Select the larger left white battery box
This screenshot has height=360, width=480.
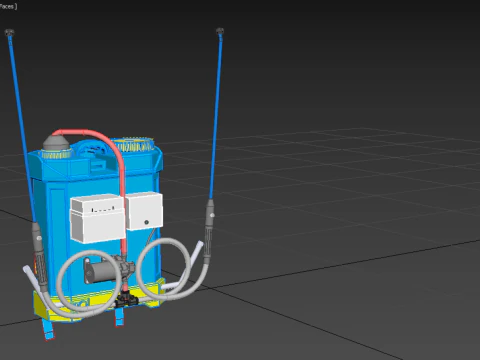point(97,218)
